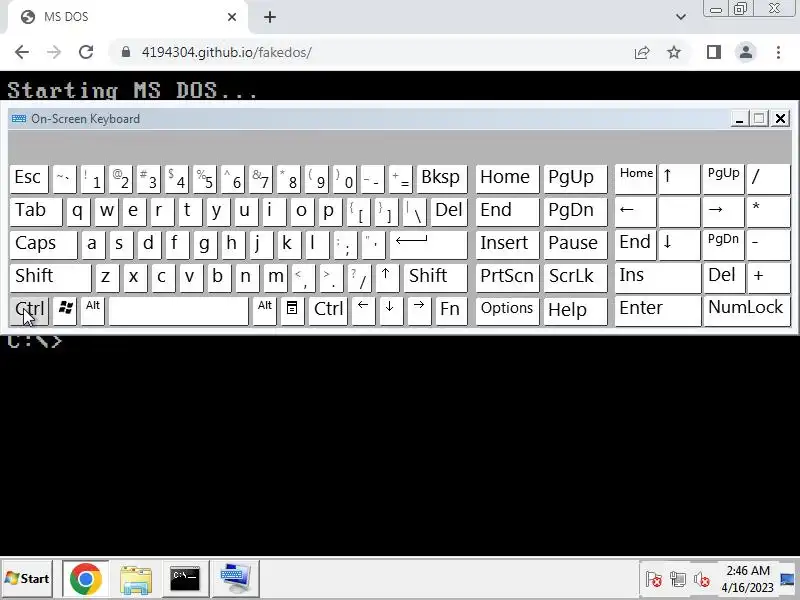Toggle right Ctrl key
The image size is (800, 600).
pyautogui.click(x=328, y=310)
